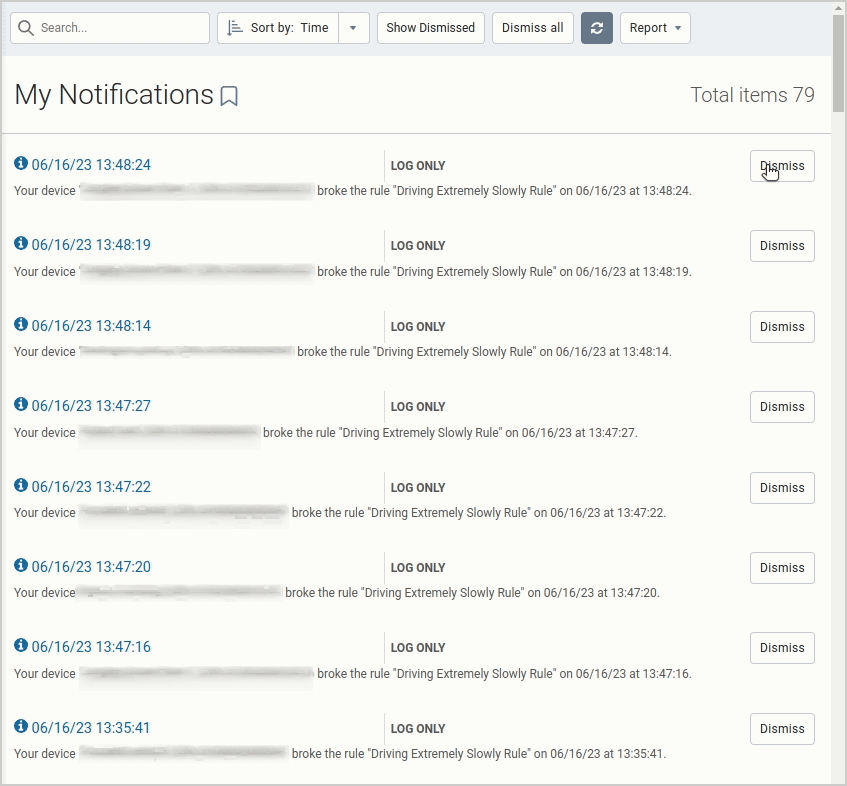
Task: Click the info icon on the 13:35:41 notification
Action: click(20, 727)
